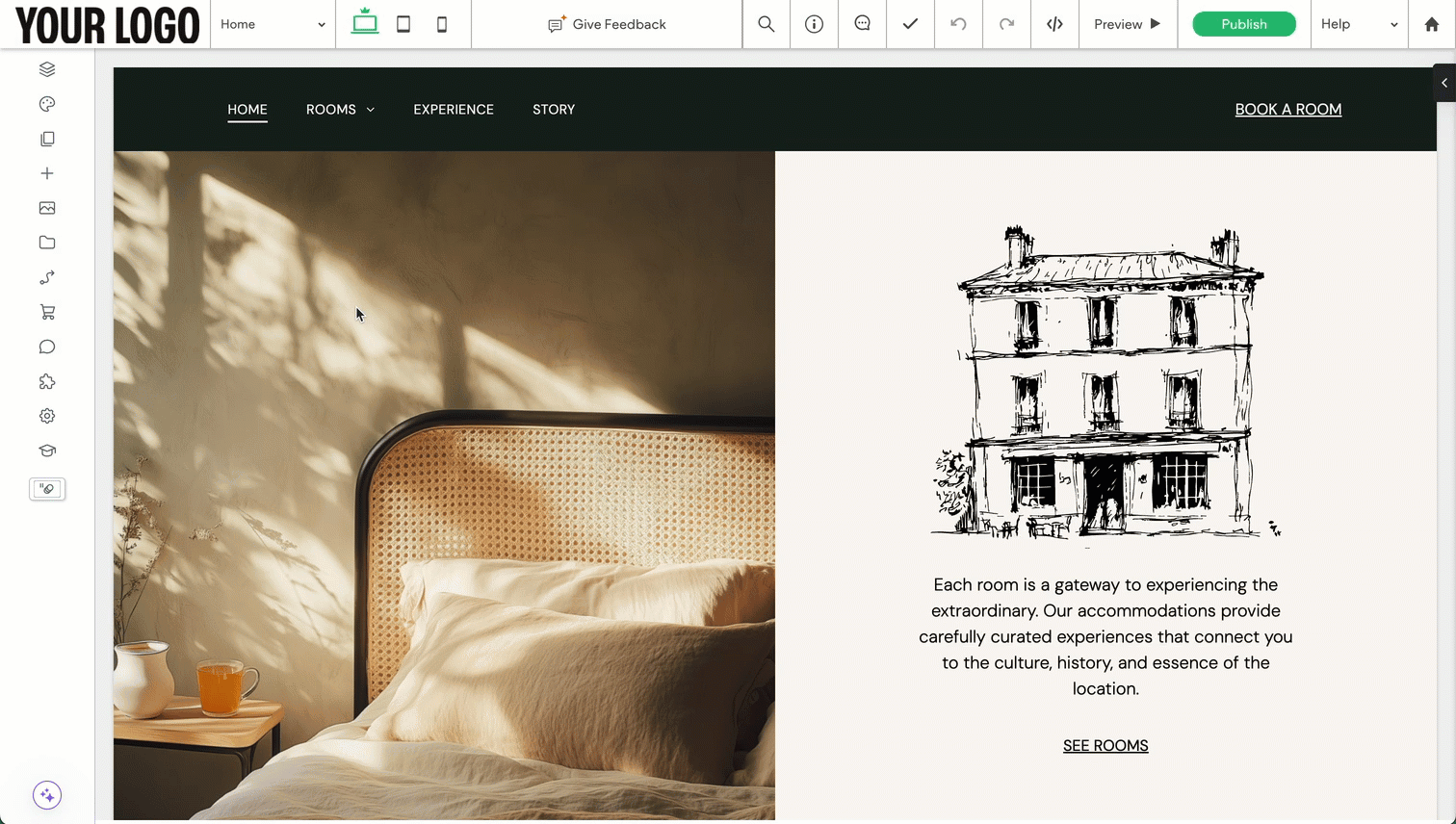Viewport: 1456px width, 824px height.
Task: Open the Home page selector dropdown
Action: (x=273, y=24)
